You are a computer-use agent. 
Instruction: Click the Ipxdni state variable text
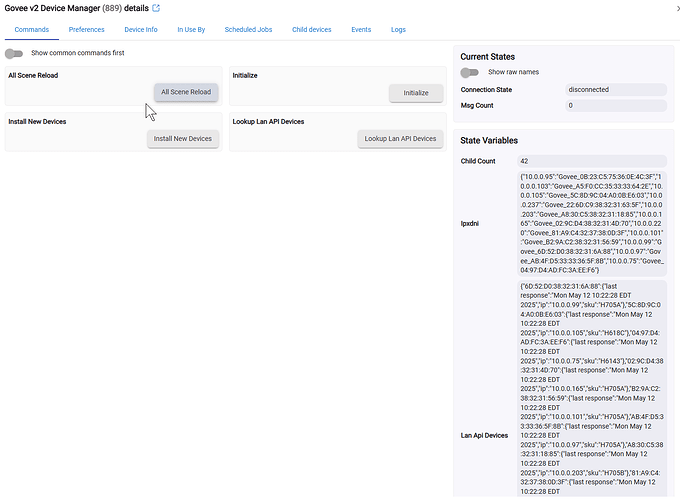591,221
